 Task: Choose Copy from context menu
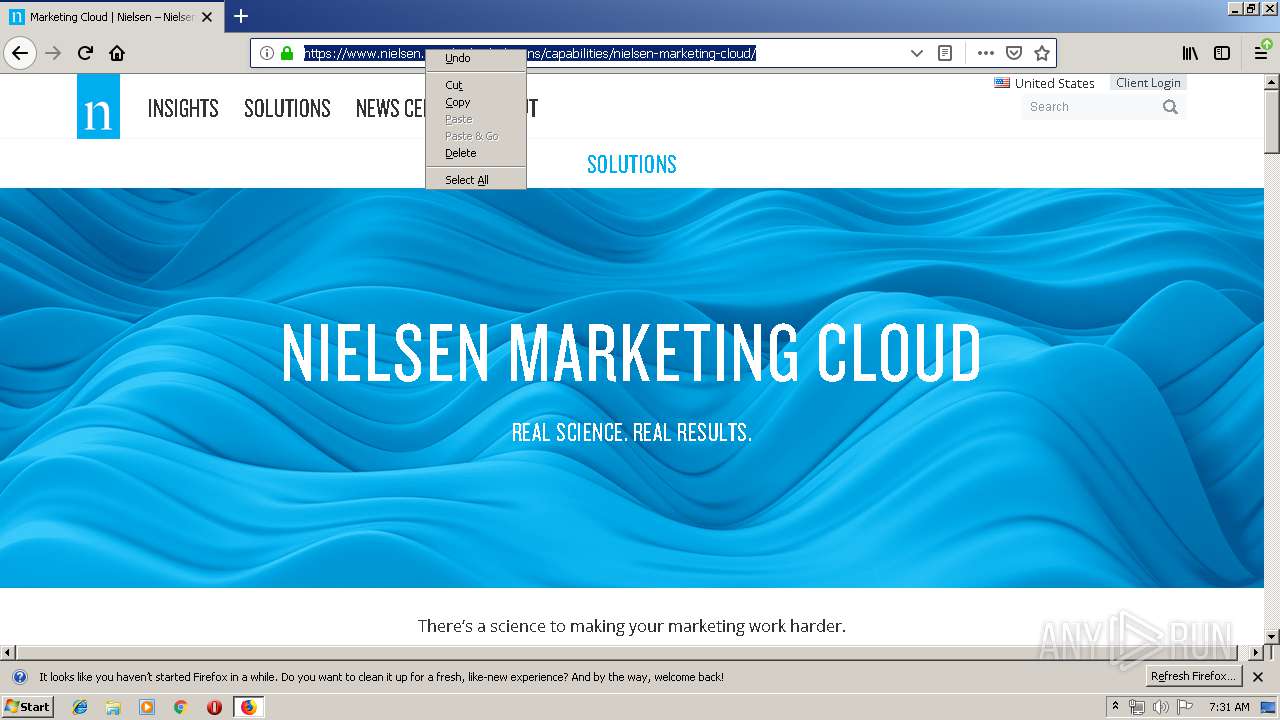pyautogui.click(x=476, y=102)
